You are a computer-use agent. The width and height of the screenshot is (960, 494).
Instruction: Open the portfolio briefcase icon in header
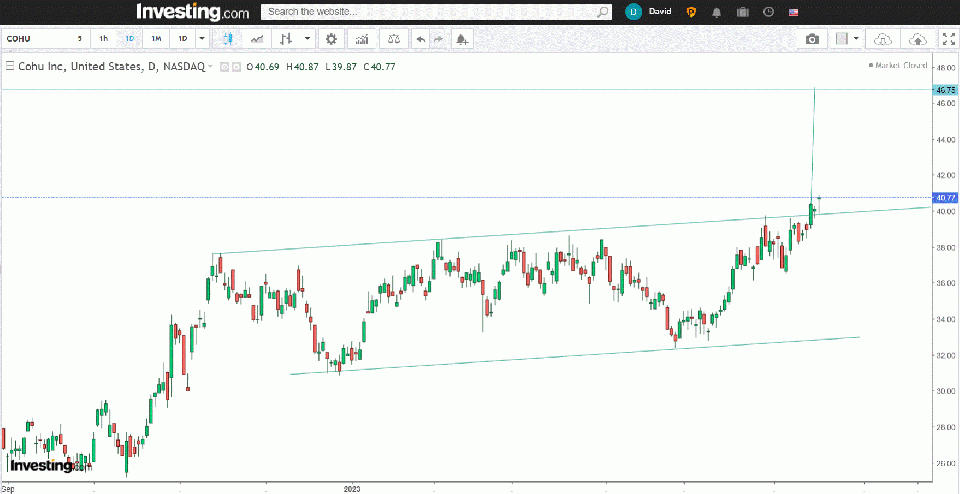coord(742,12)
